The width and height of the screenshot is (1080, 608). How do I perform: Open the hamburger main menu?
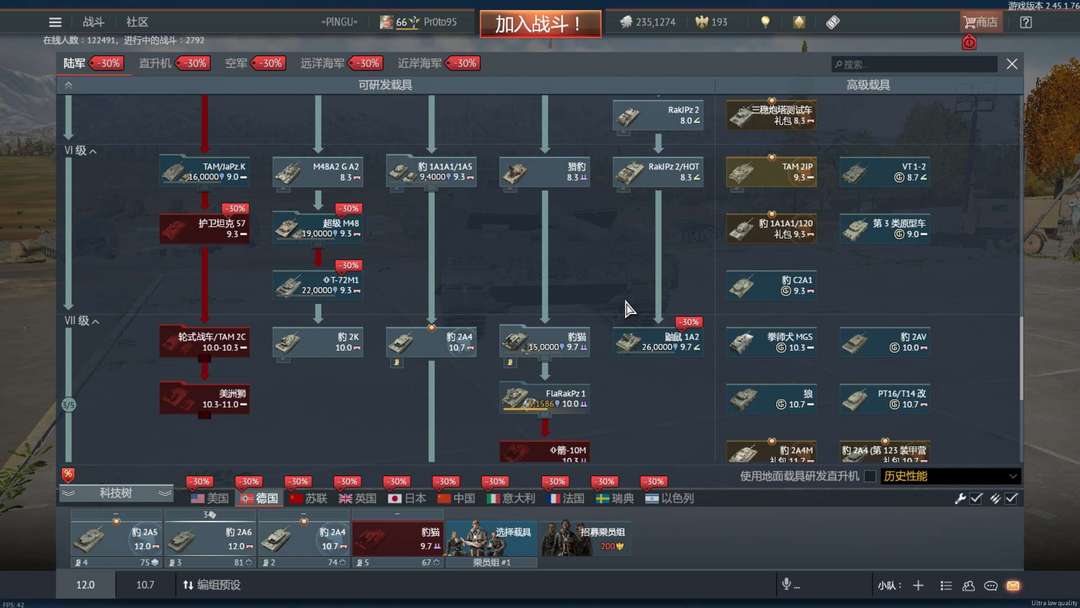55,22
